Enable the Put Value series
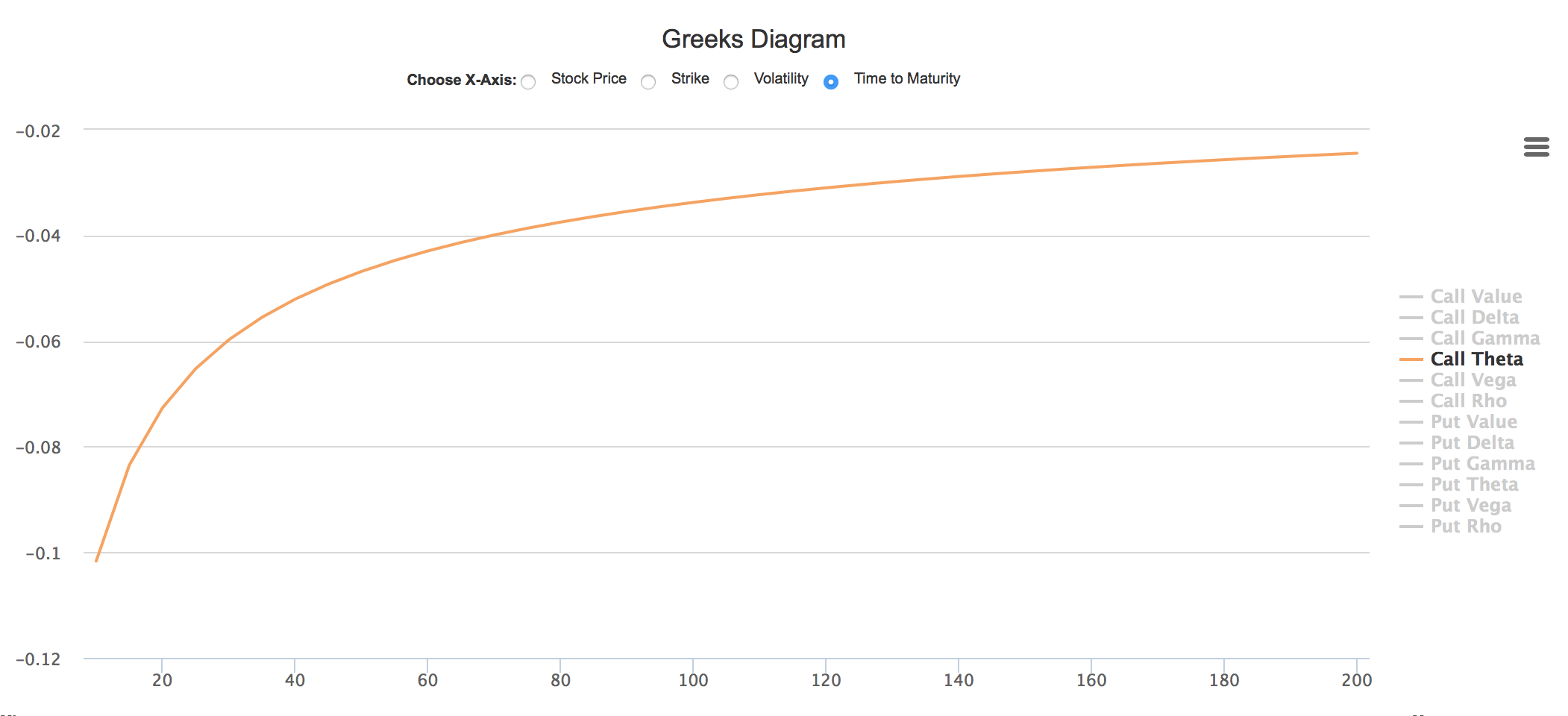Screen dimensions: 1568x716 point(1473,422)
